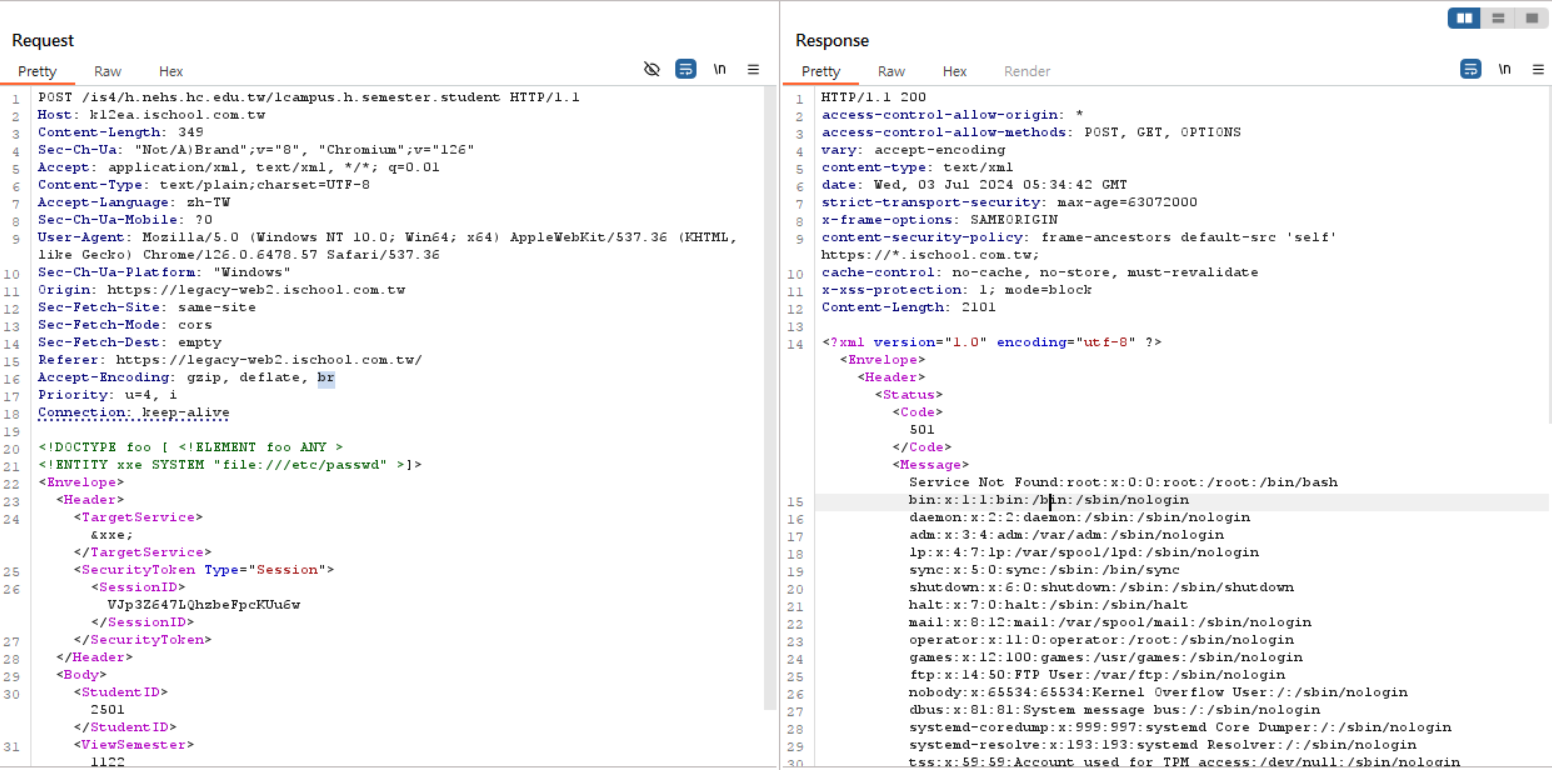1552x770 pixels.
Task: Click the Host header line k12ea.ischool.com.tw
Action: coord(151,115)
